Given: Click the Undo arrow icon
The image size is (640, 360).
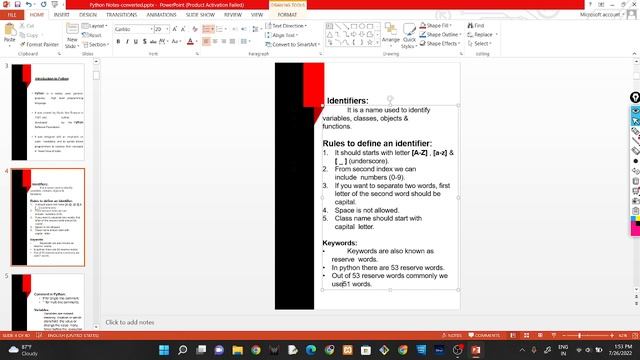Looking at the screenshot, I should point(29,4).
